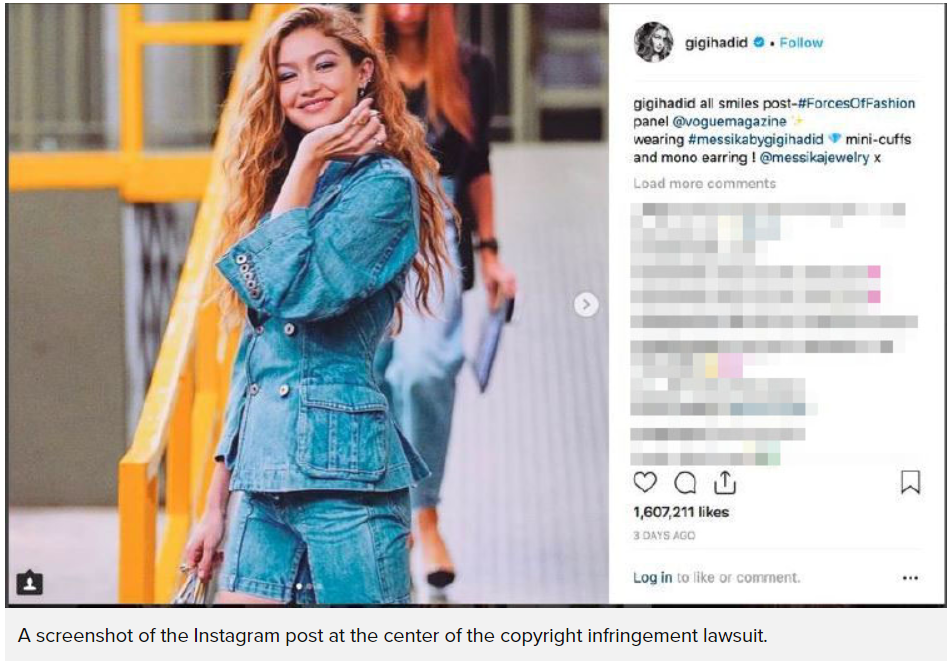Open the #ForcesOfFashion hashtag
Screen dimensions: 947x664
point(856,103)
